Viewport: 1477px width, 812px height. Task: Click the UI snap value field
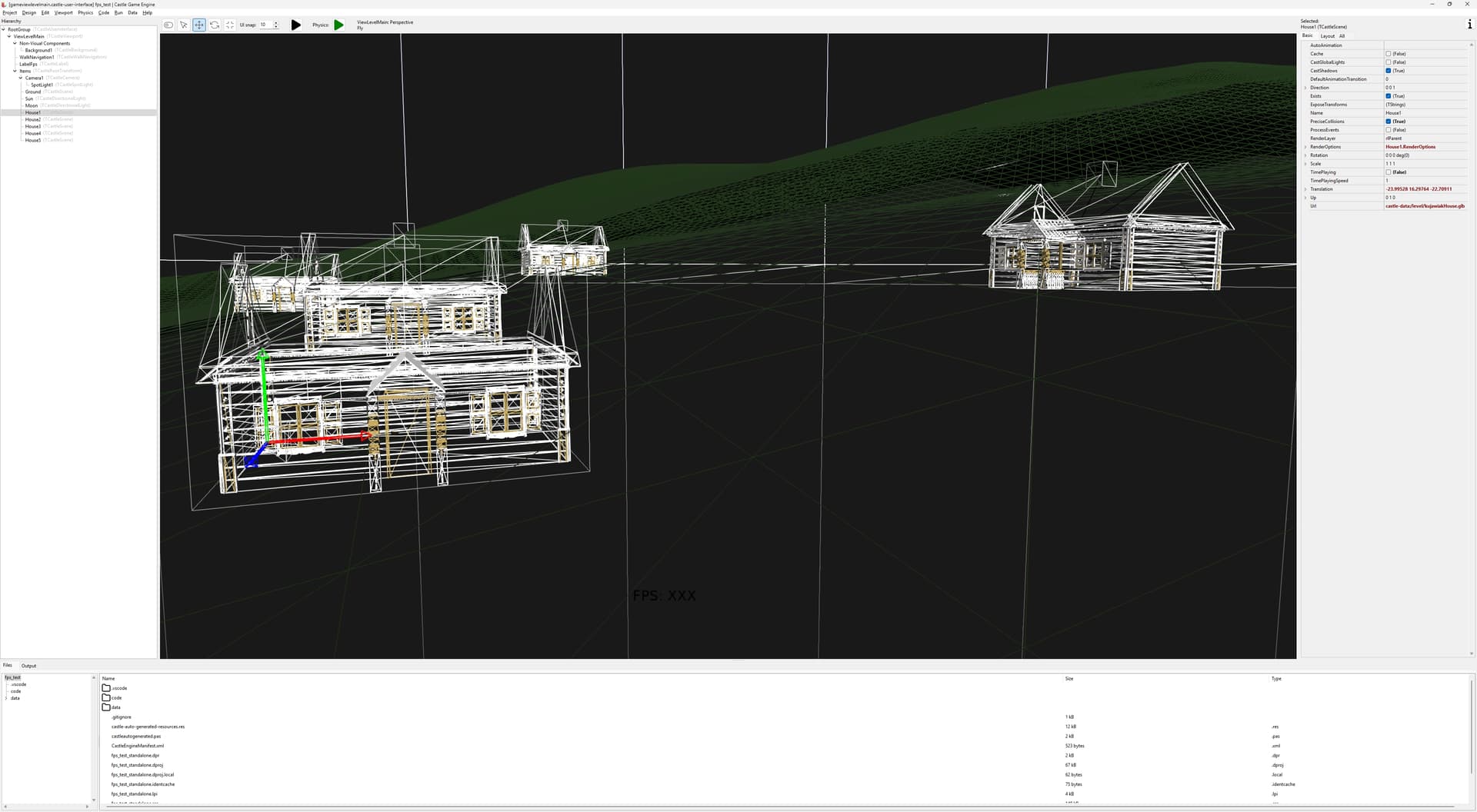[x=265, y=25]
